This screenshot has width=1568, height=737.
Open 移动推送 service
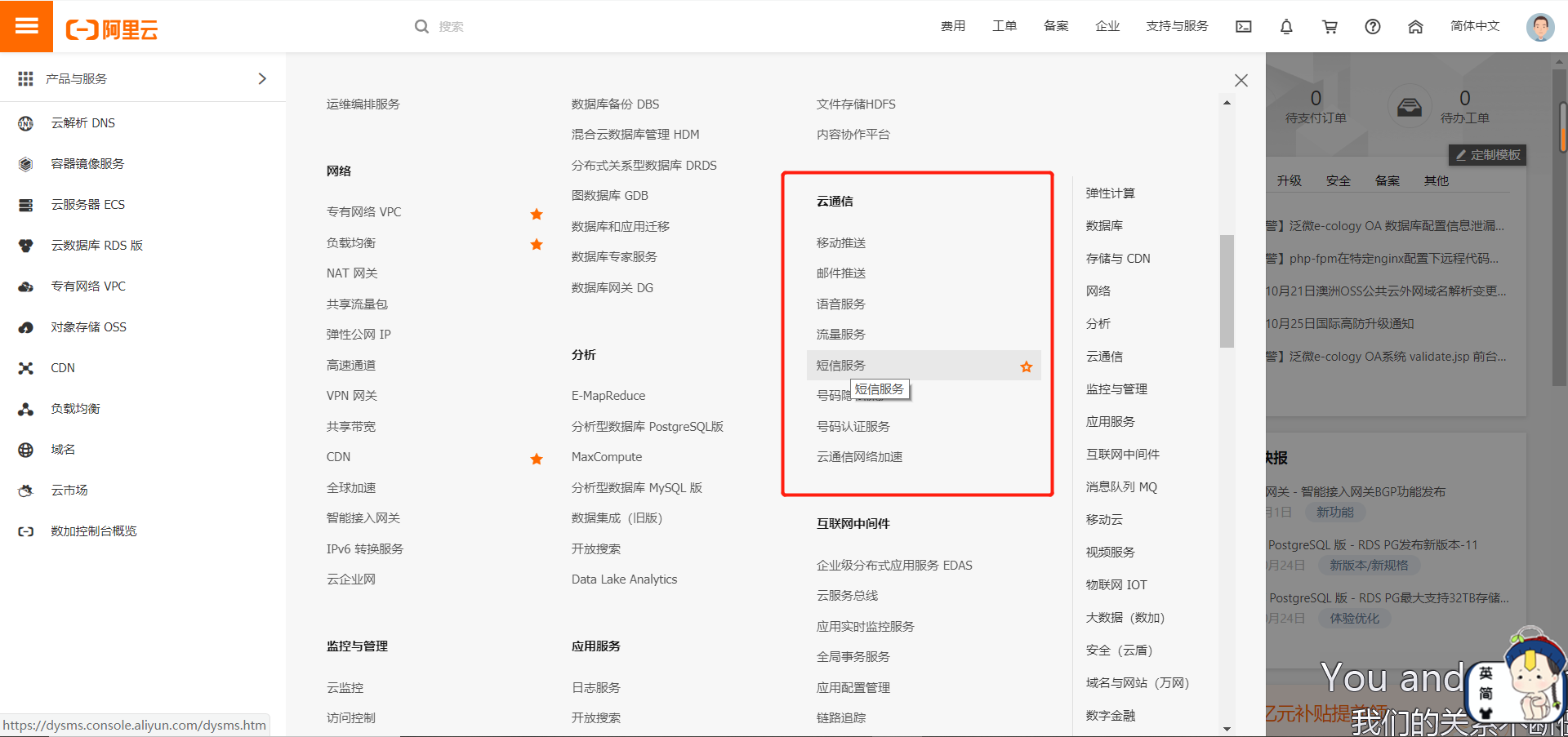click(x=841, y=243)
